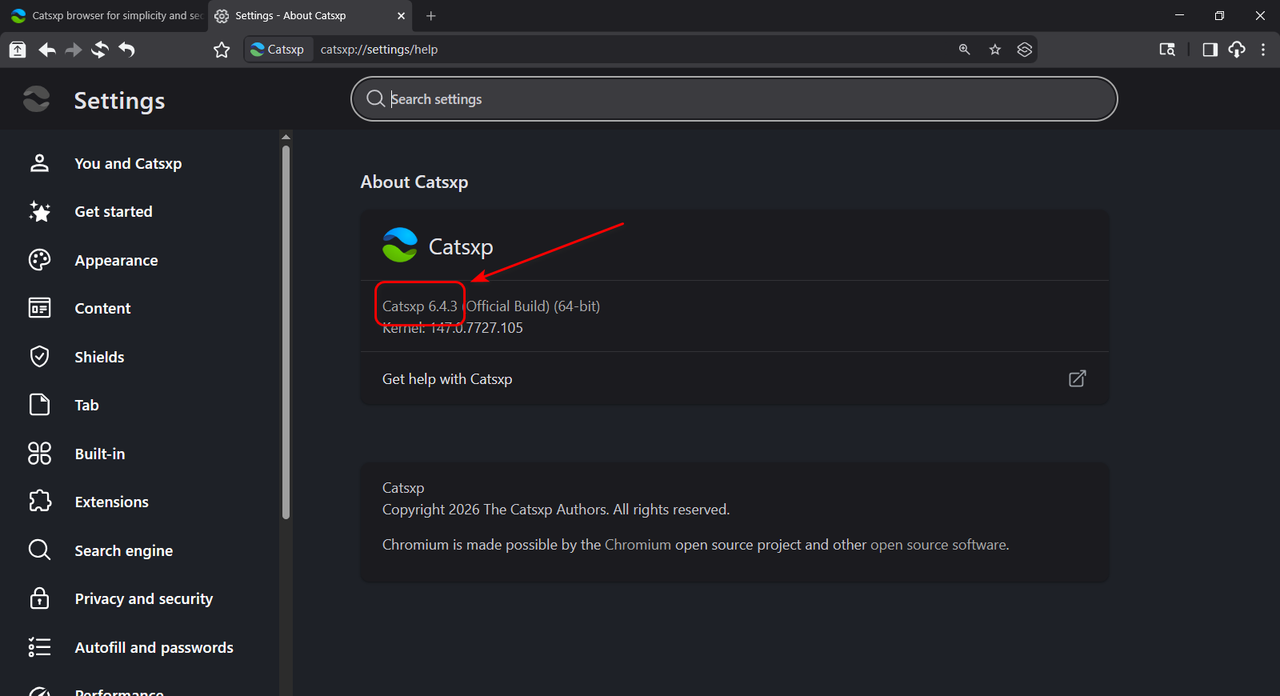
Task: Click the shield check icon for Shields
Action: click(x=39, y=357)
